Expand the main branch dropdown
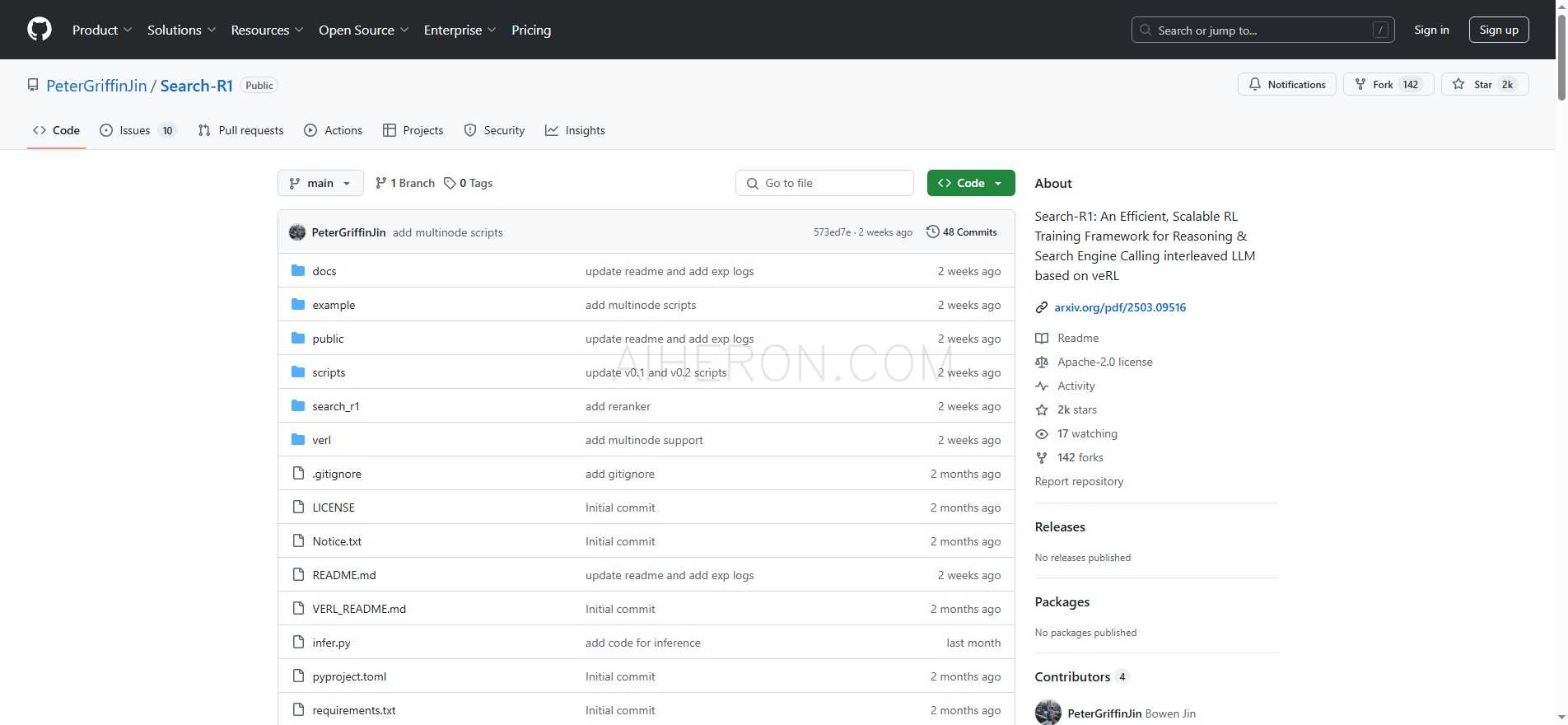1568x725 pixels. tap(320, 183)
